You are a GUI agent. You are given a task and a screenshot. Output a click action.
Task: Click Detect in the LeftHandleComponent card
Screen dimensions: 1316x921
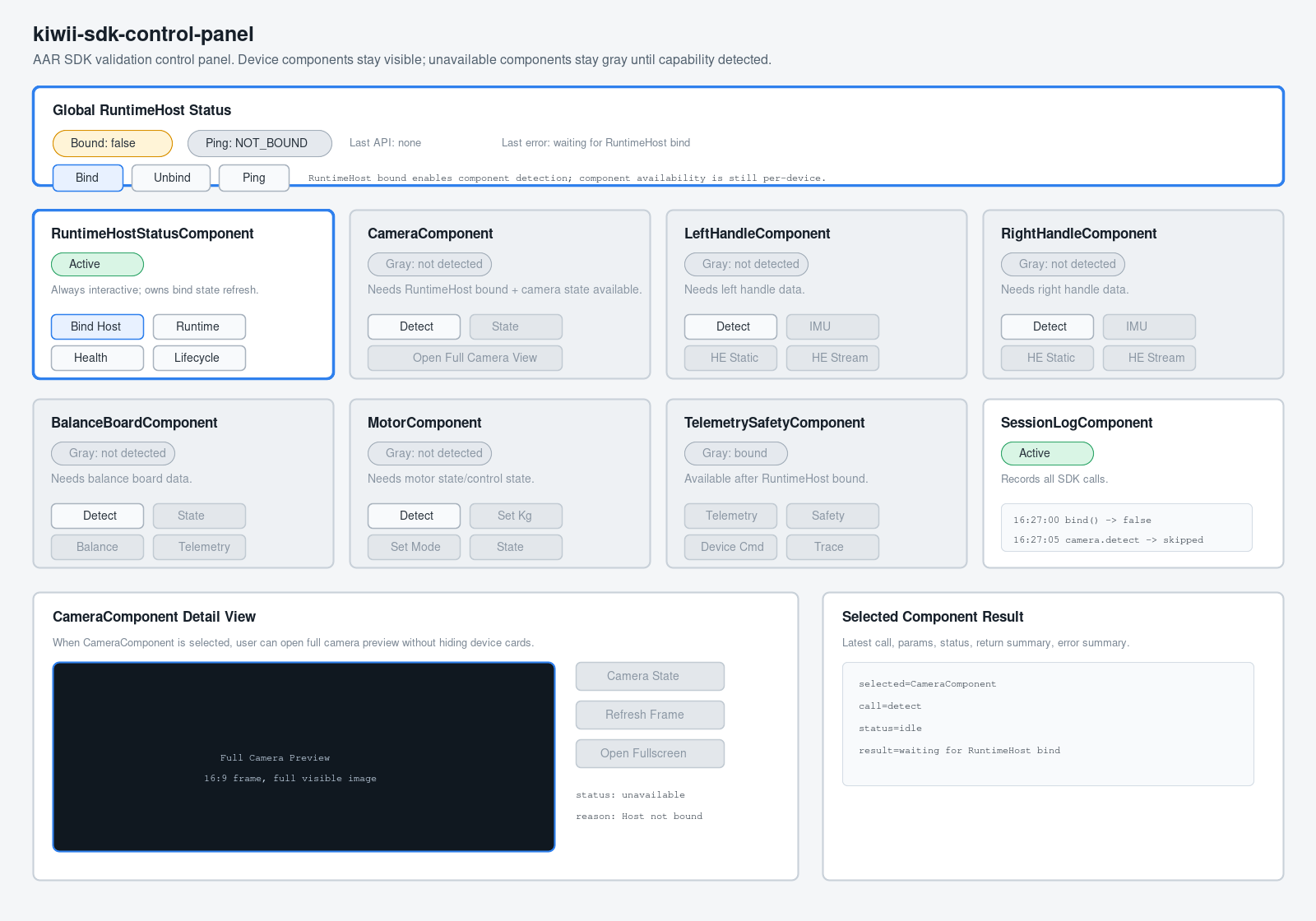[730, 326]
